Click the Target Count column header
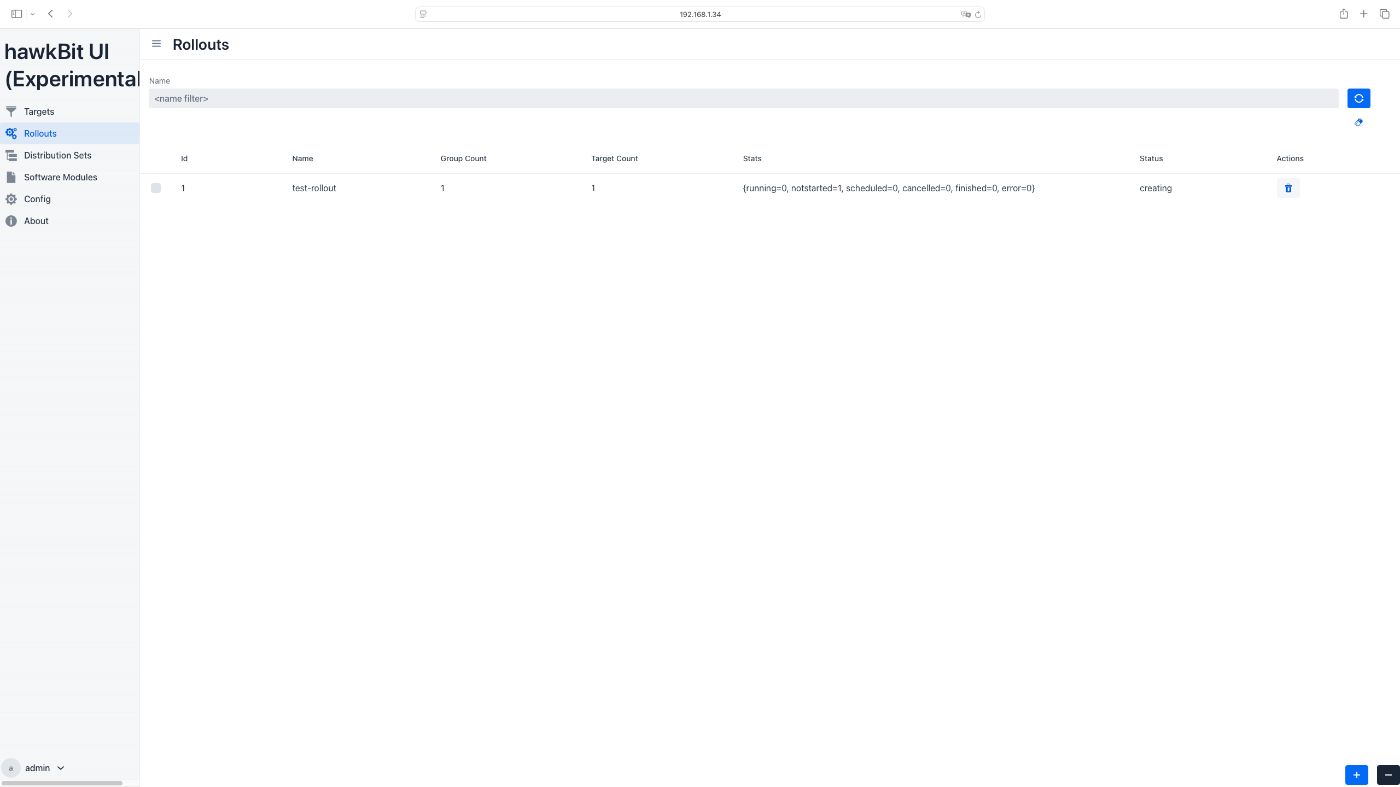This screenshot has height=787, width=1400. 614,159
